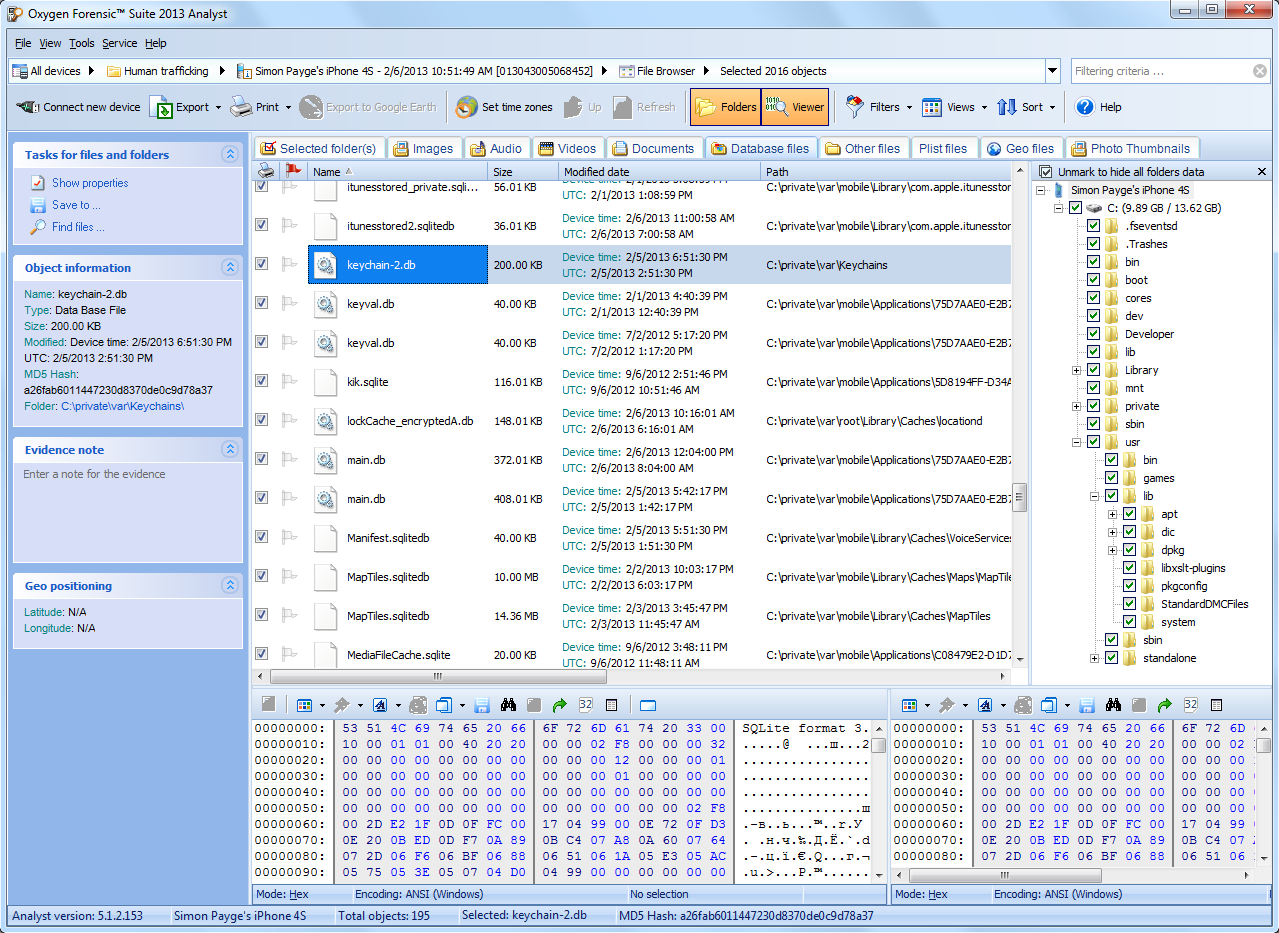Click the red flag column header icon
The width and height of the screenshot is (1279, 933).
pyautogui.click(x=291, y=171)
